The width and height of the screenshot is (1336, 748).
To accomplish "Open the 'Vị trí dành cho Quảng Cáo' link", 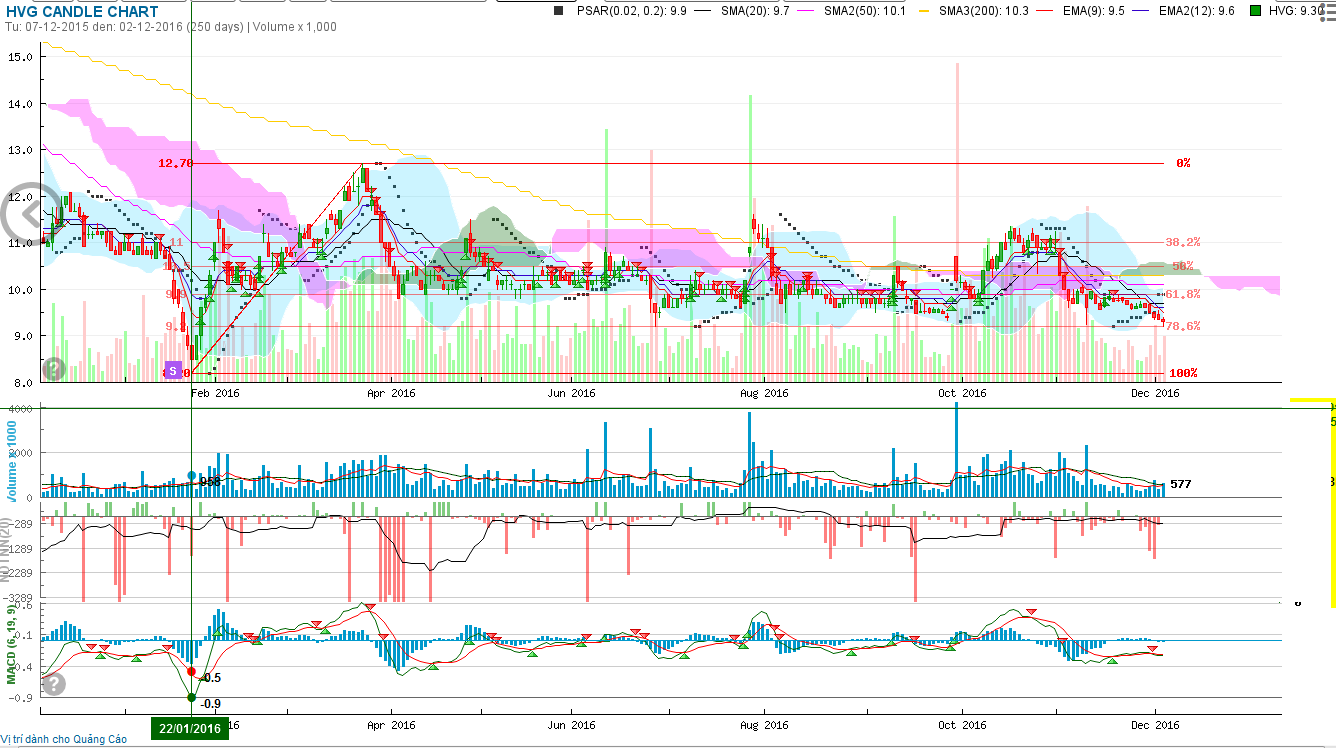I will pyautogui.click(x=64, y=740).
